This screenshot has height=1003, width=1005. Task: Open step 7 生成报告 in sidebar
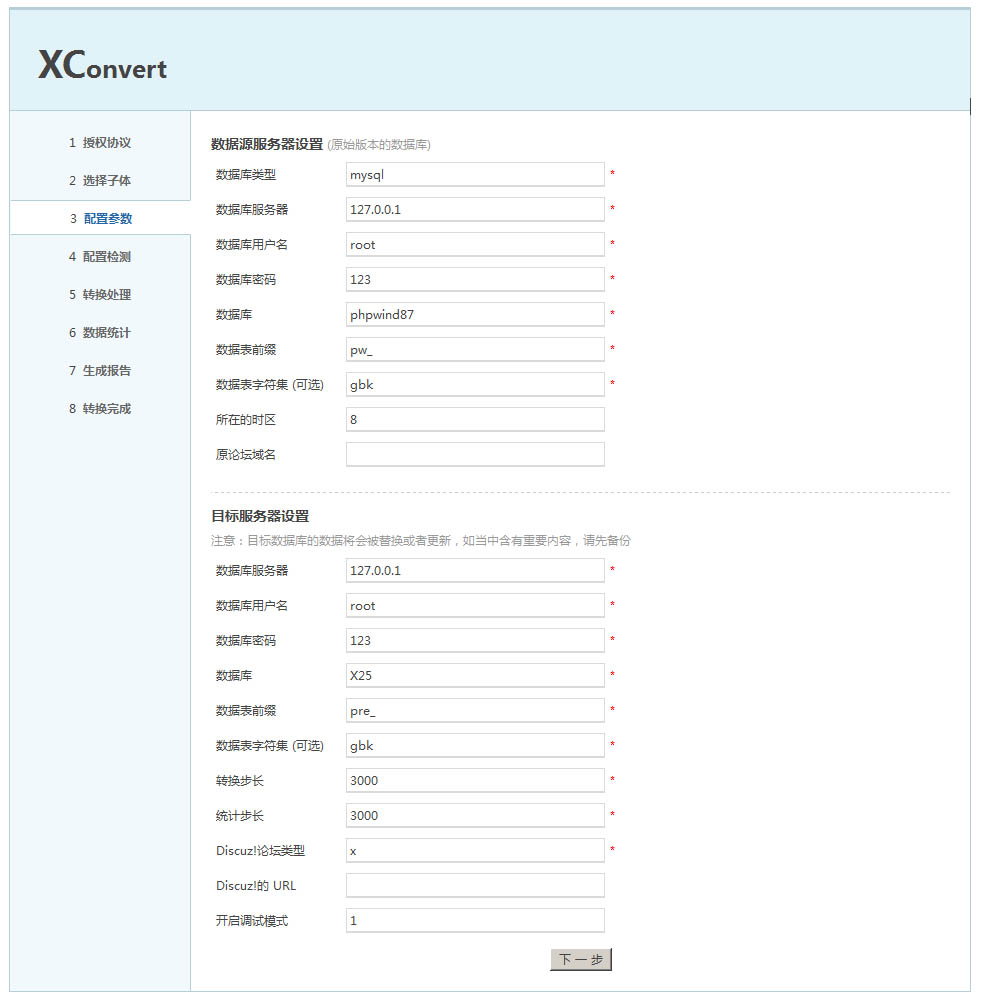click(100, 371)
